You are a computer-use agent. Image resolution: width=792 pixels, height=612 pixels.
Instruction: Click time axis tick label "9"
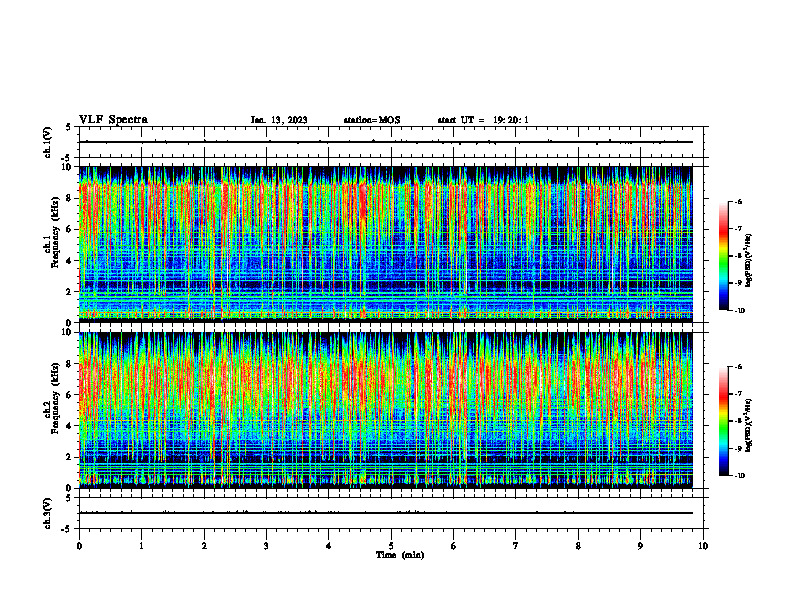pos(640,546)
